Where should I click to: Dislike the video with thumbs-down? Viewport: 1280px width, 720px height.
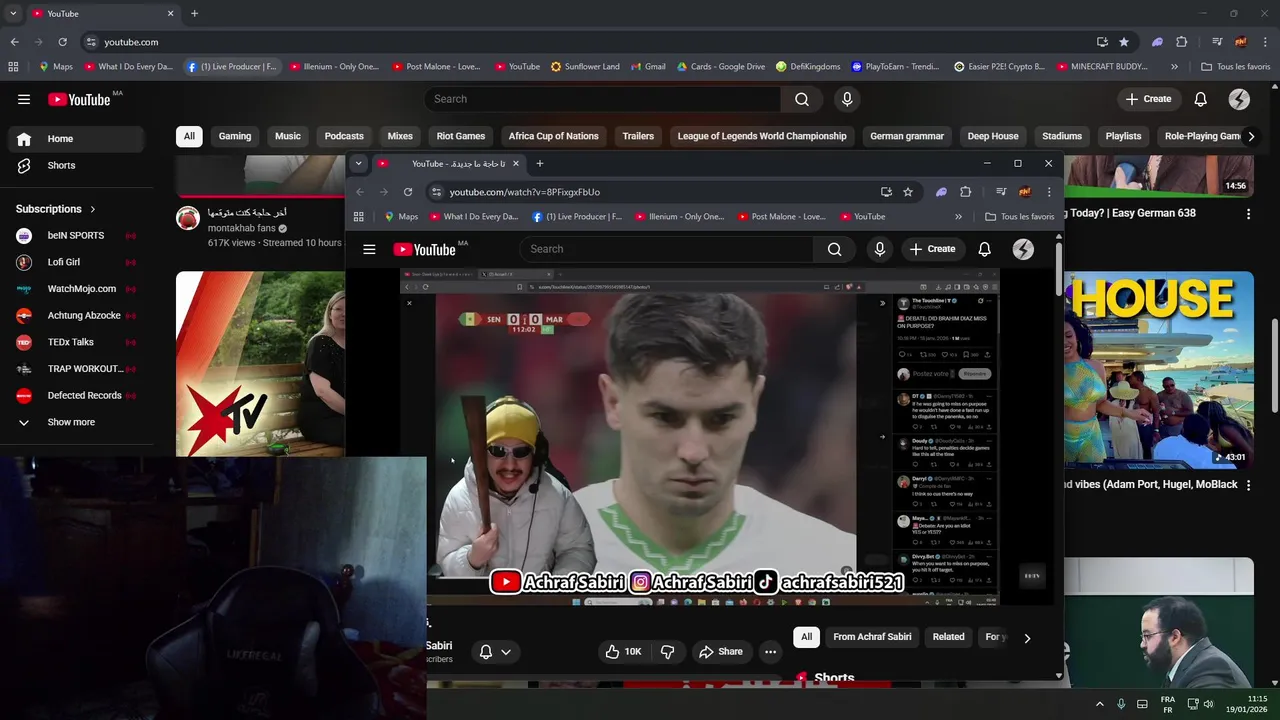(667, 652)
